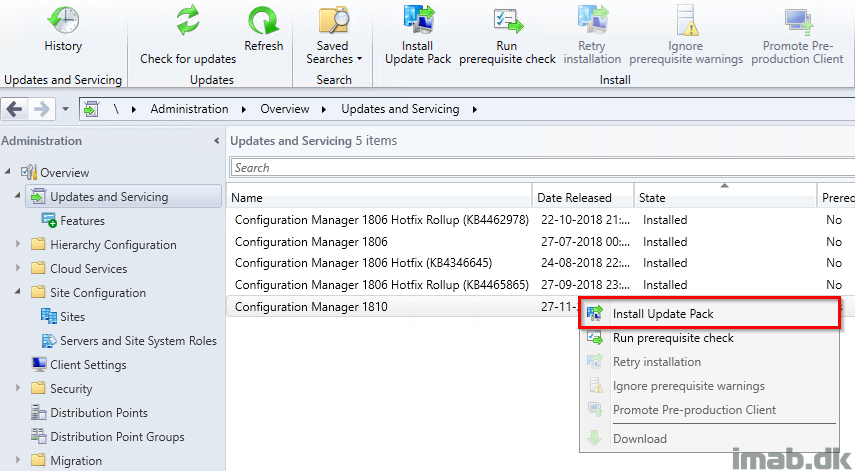Screen dimensions: 855x471
Task: Select the Site Configuration folder
Action: [x=98, y=293]
